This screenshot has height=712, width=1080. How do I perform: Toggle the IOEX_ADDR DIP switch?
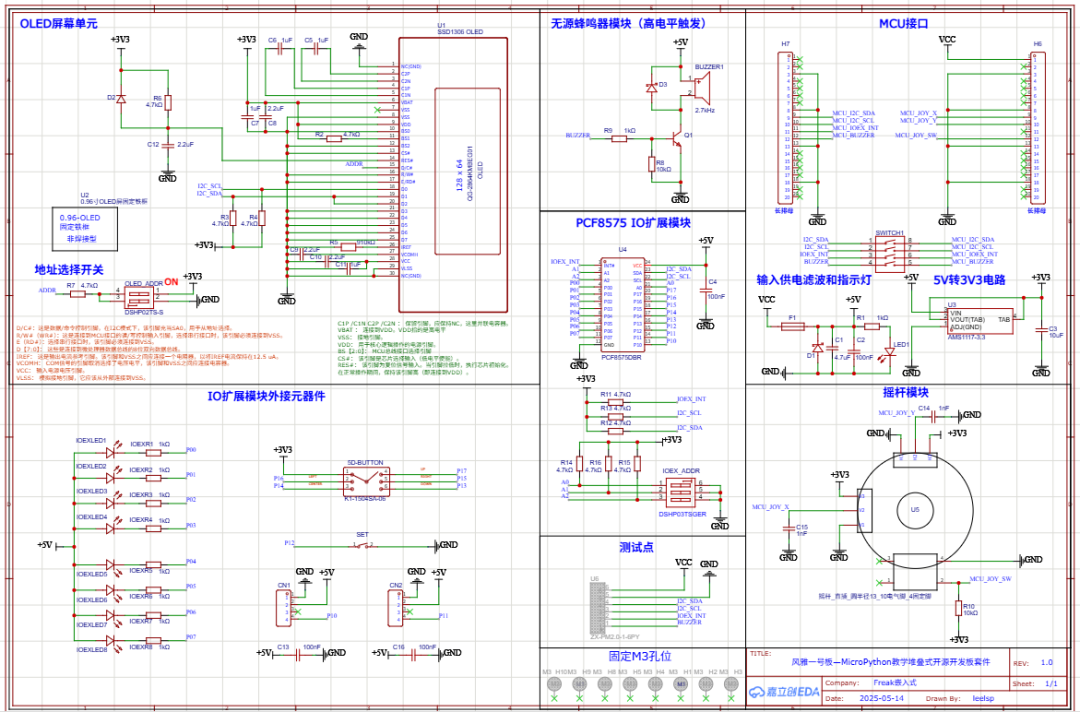(x=682, y=491)
